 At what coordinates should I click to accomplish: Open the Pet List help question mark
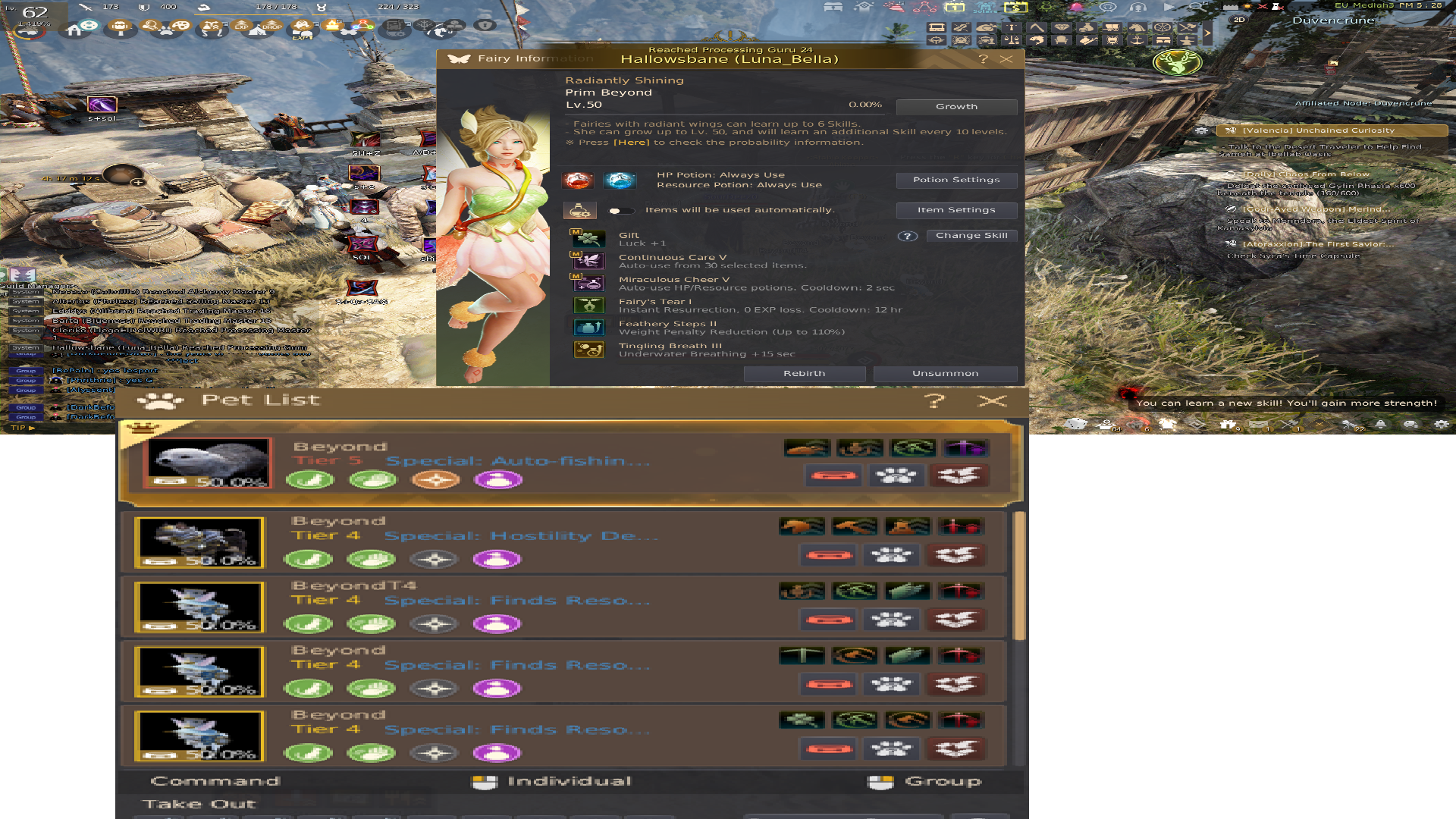pos(934,400)
